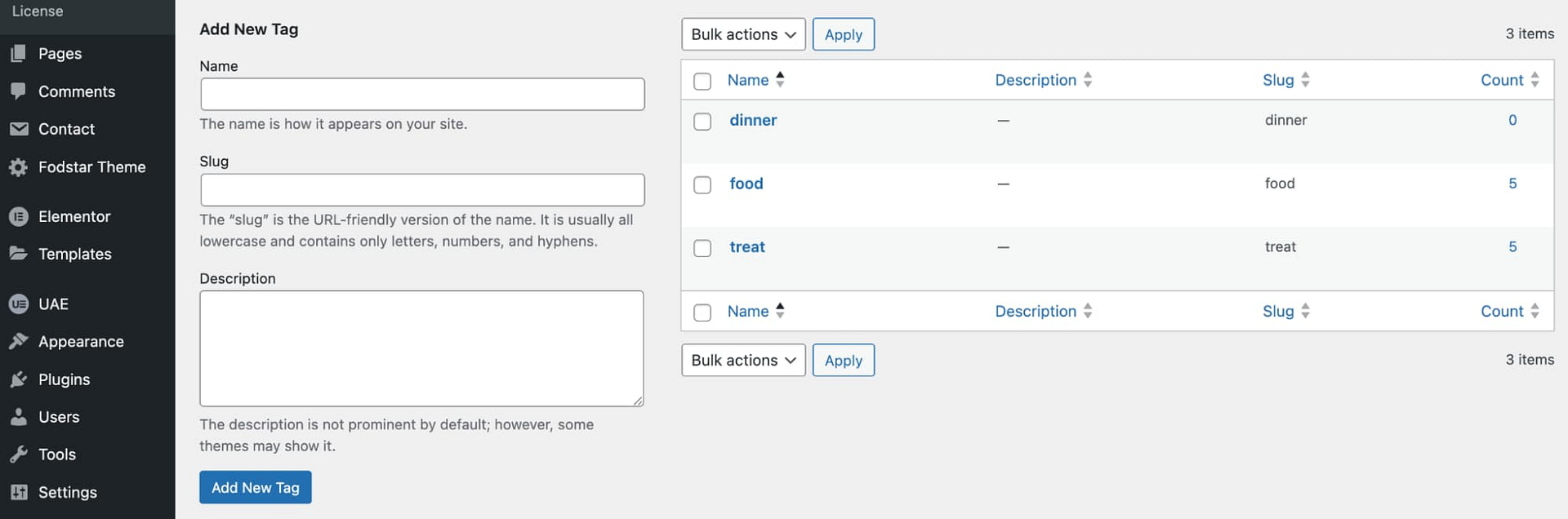This screenshot has width=1568, height=519.
Task: Click the Comments speech bubble icon
Action: click(19, 91)
